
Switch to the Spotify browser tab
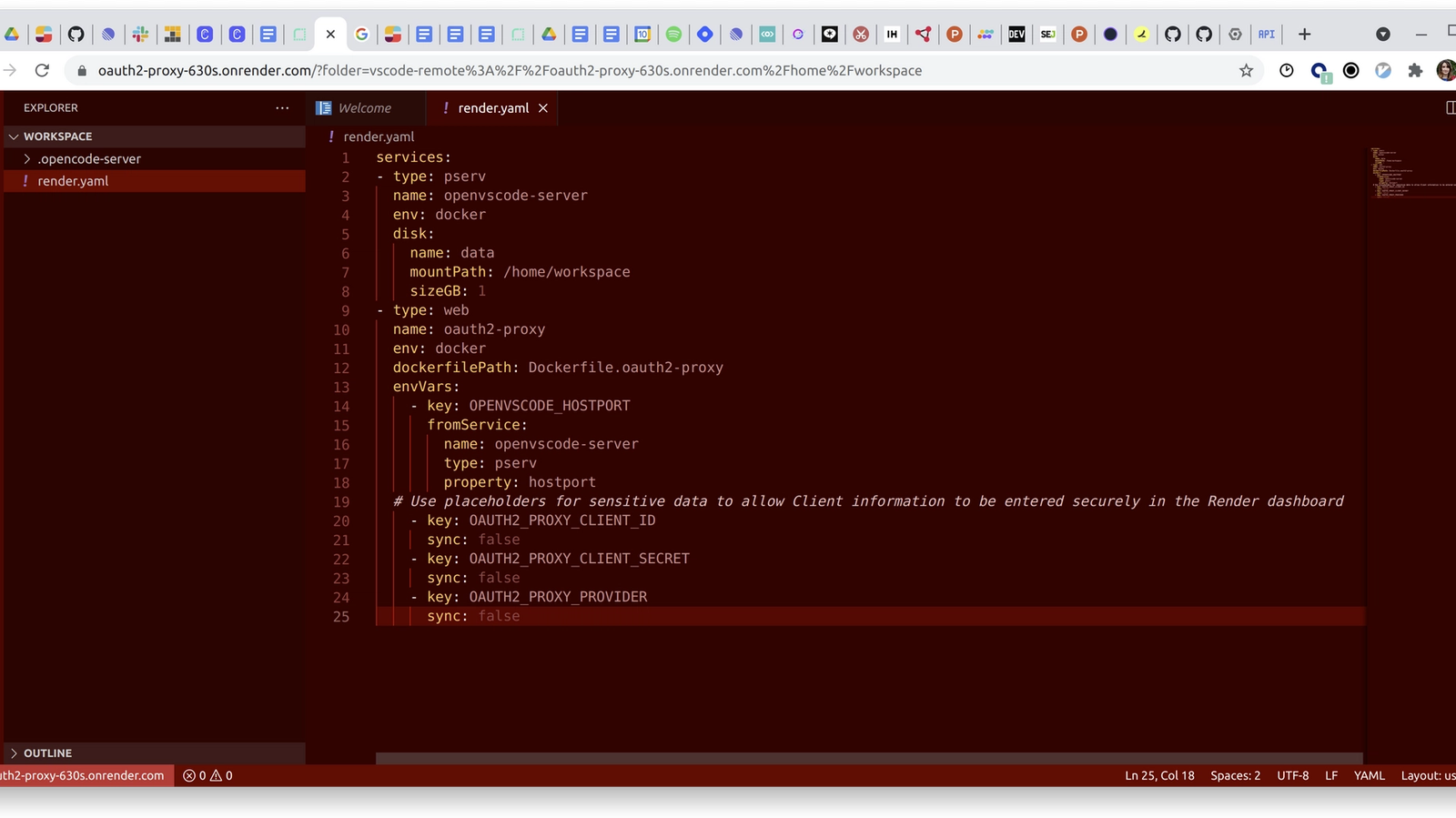(673, 34)
